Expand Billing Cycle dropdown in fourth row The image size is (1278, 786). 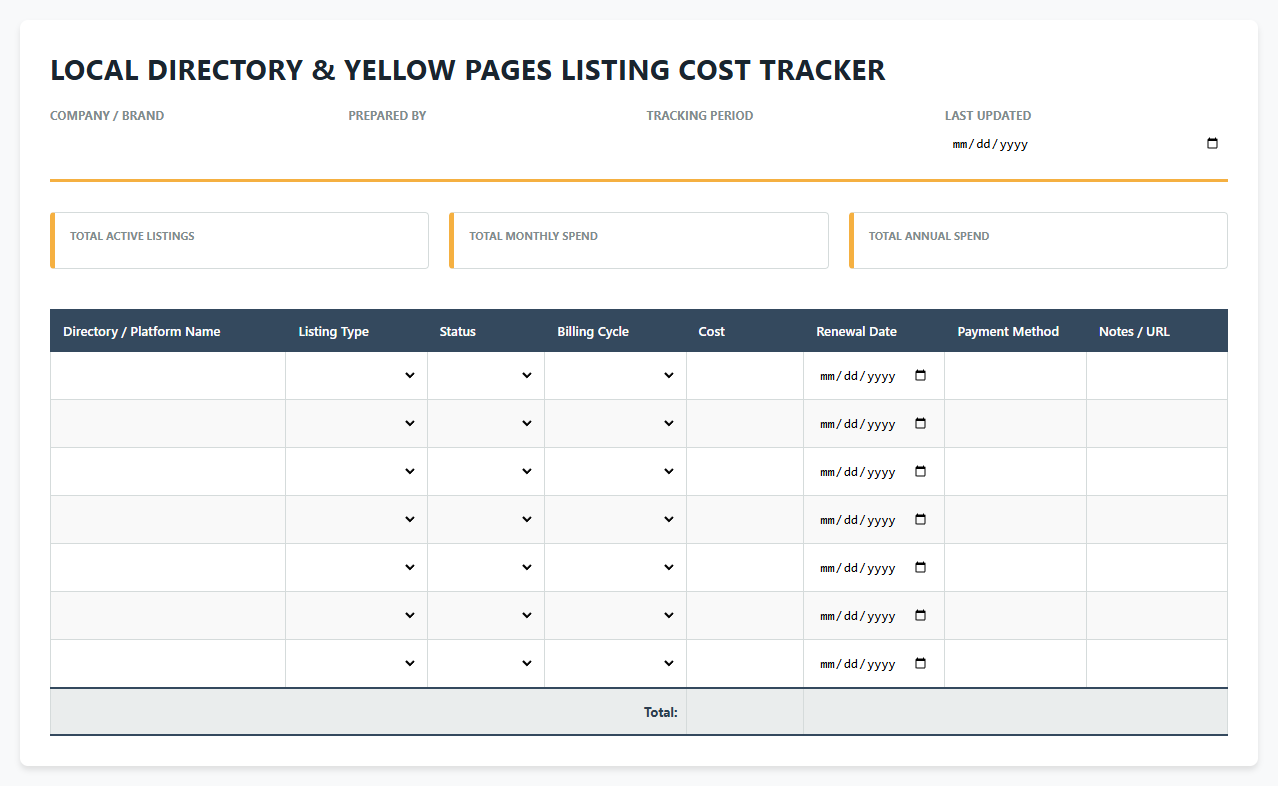coord(615,520)
